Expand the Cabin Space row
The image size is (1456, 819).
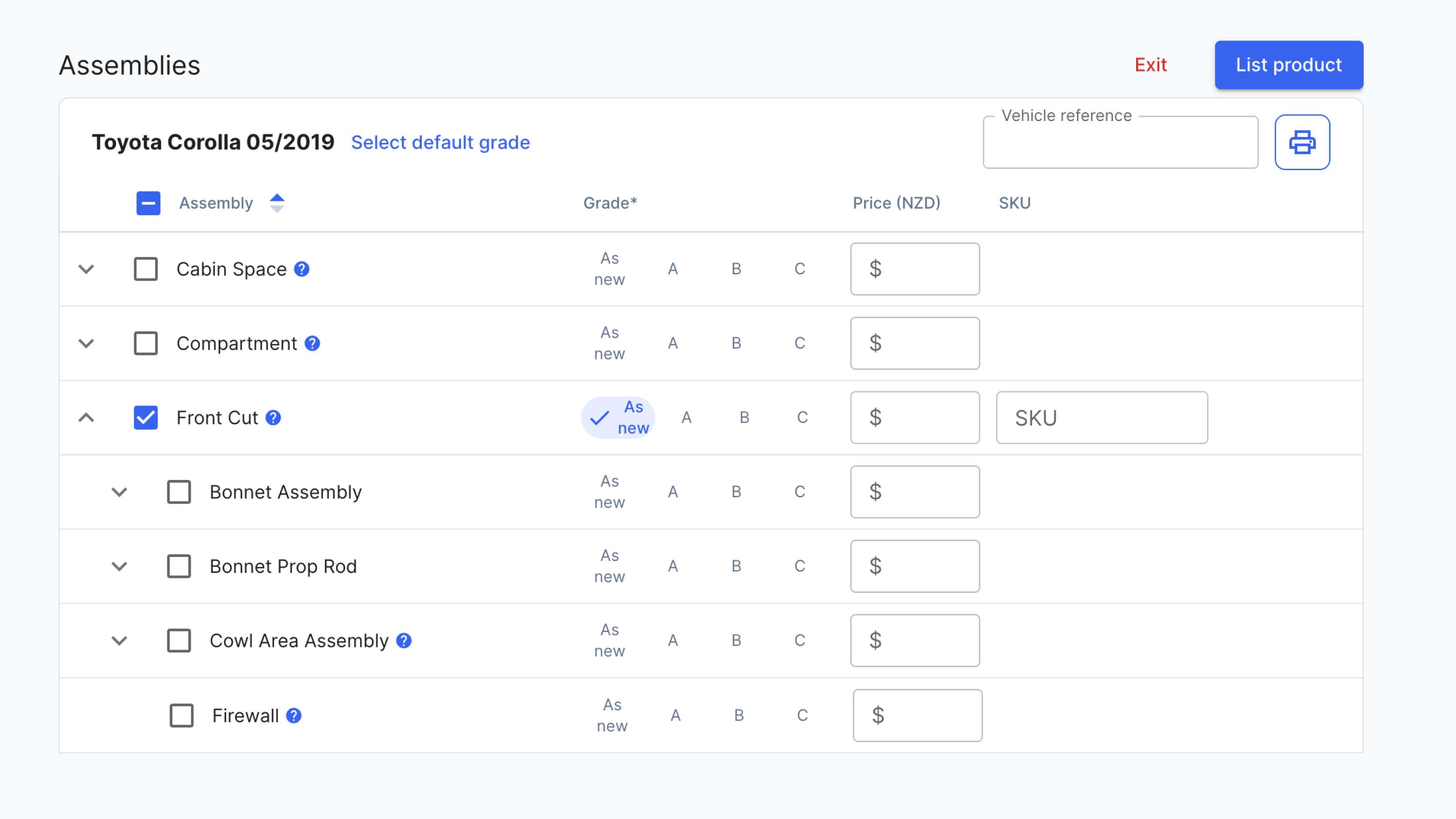click(x=86, y=269)
